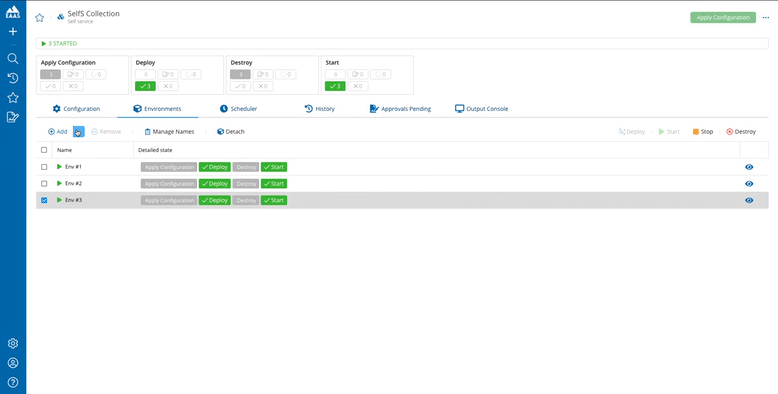Image resolution: width=778 pixels, height=394 pixels.
Task: Open the user account icon in the sidebar
Action: point(13,363)
